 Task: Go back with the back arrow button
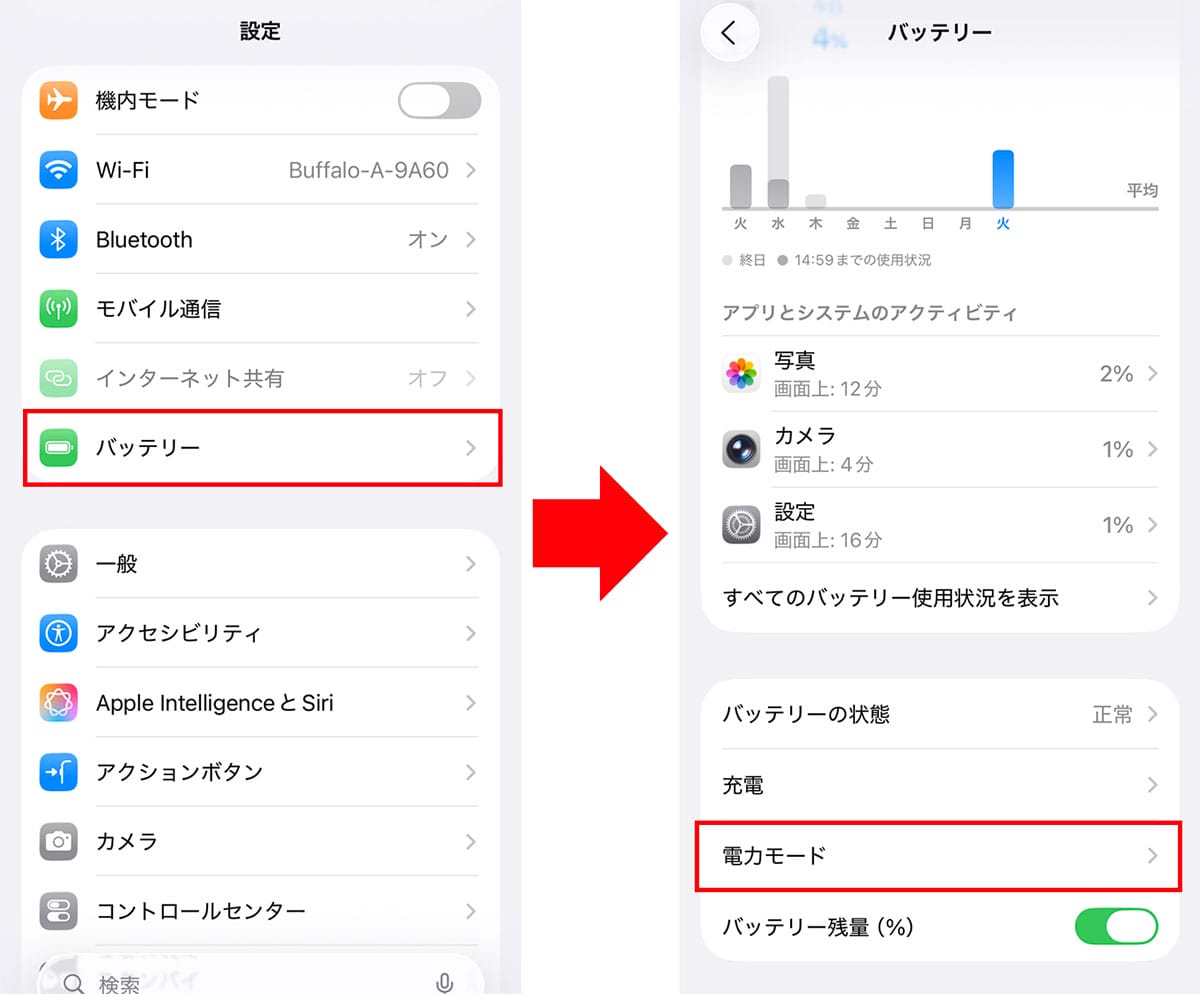click(x=729, y=32)
